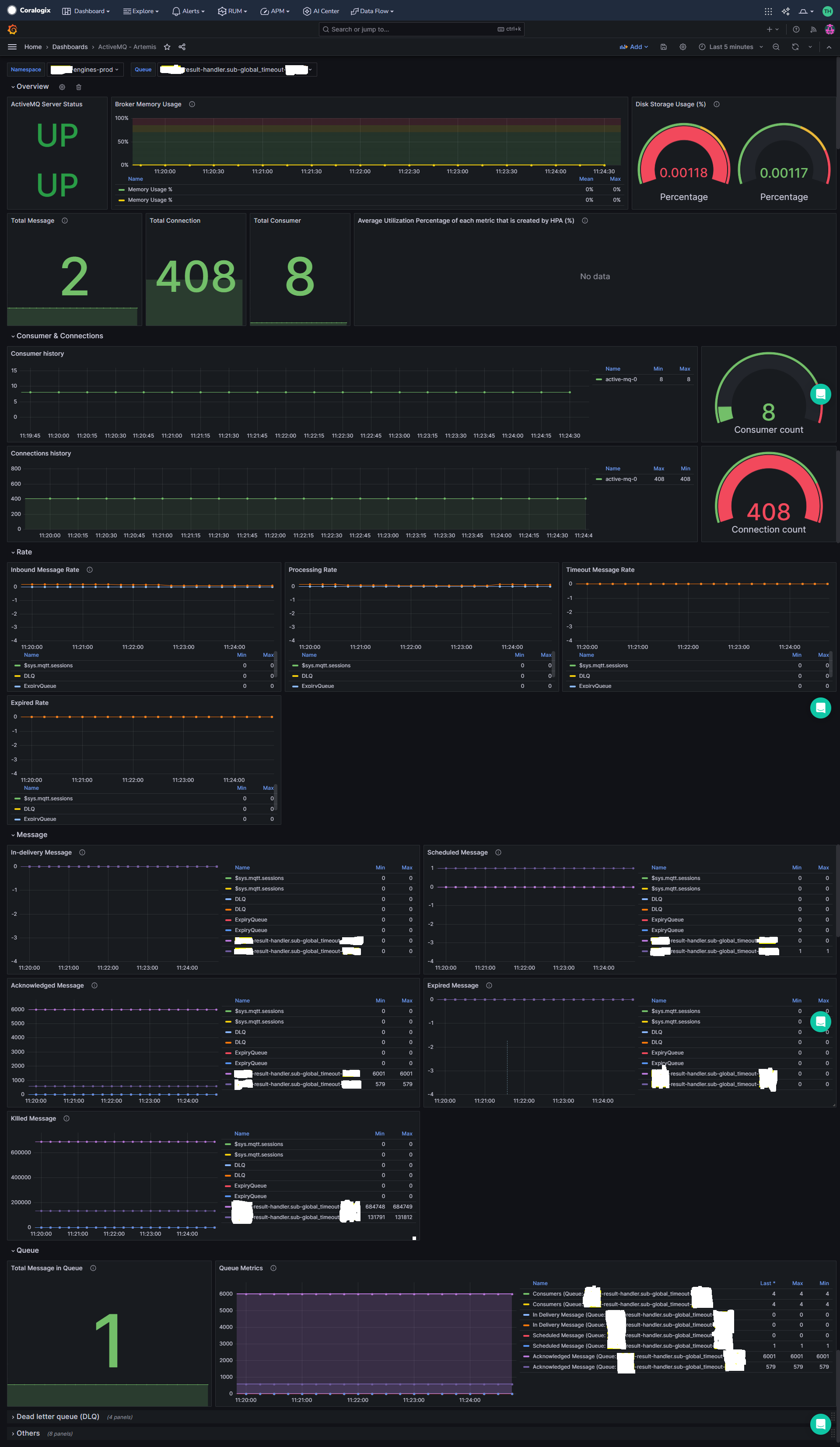Click the save dashboard icon
This screenshot has width=840, height=1447.
pos(663,47)
